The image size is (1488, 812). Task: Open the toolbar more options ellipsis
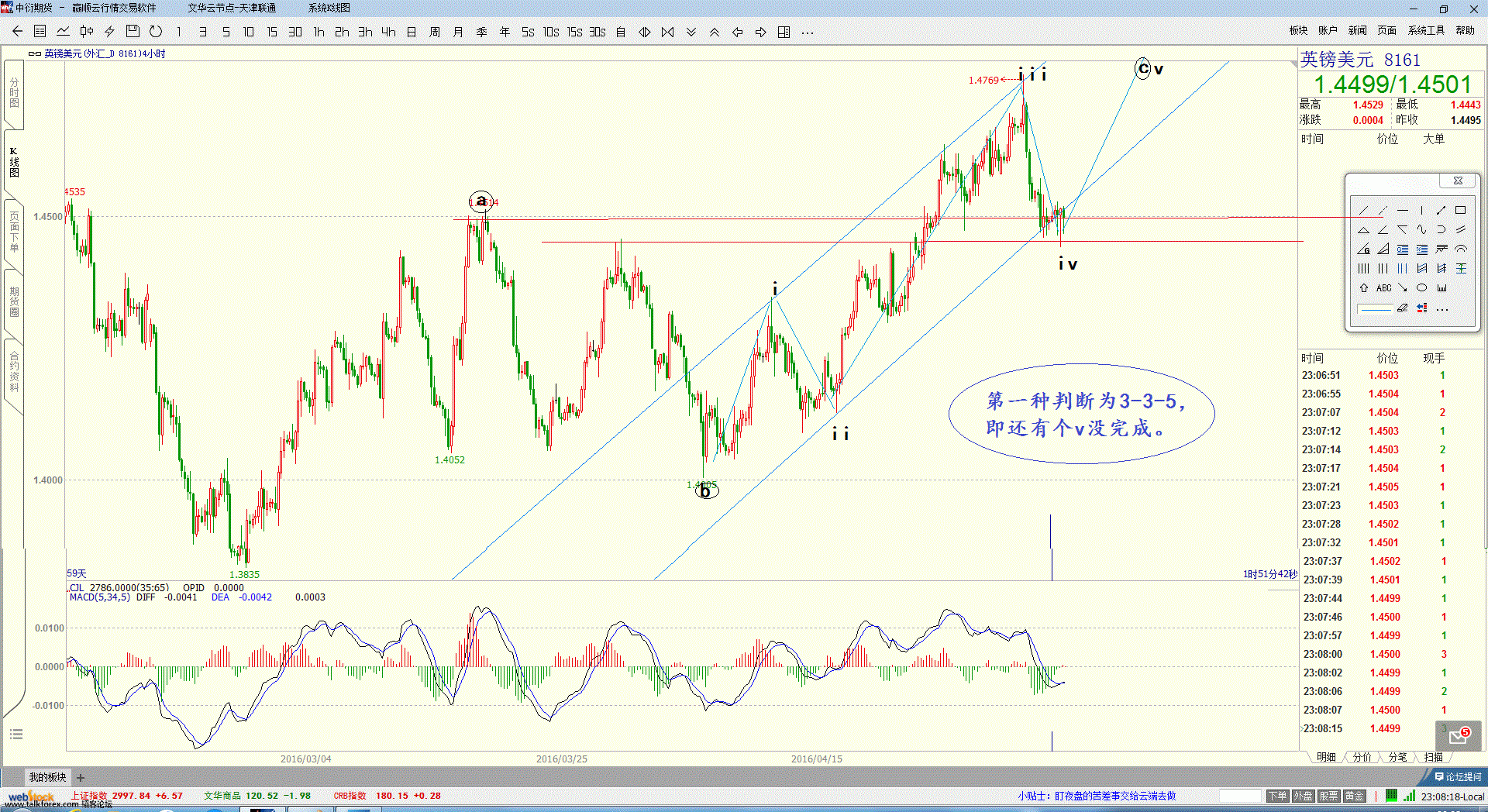coord(807,33)
